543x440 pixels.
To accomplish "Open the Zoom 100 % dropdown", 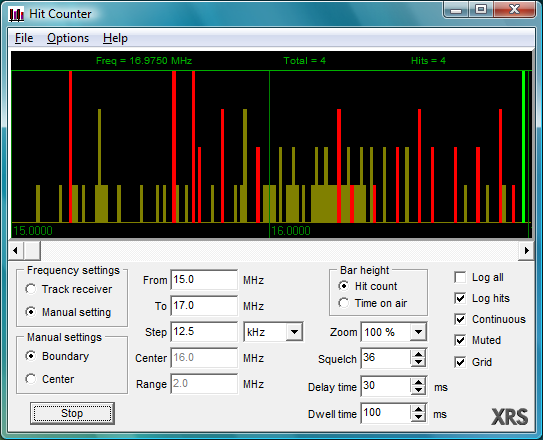I will [x=418, y=332].
